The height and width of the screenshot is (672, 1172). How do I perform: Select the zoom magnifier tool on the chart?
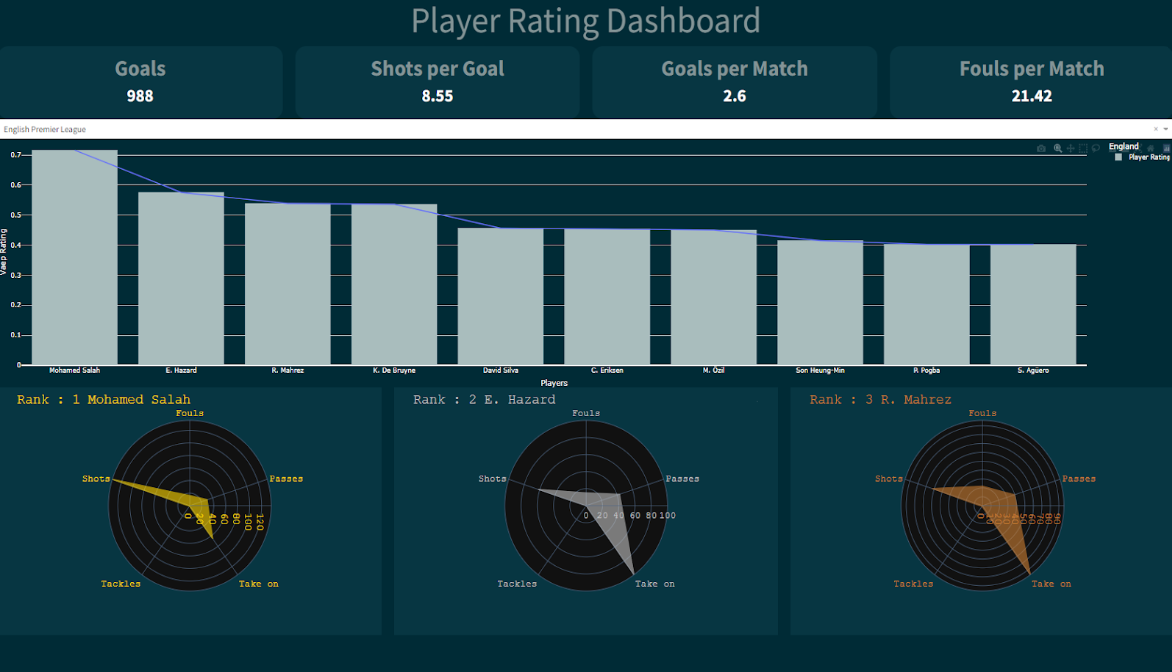coord(1057,148)
